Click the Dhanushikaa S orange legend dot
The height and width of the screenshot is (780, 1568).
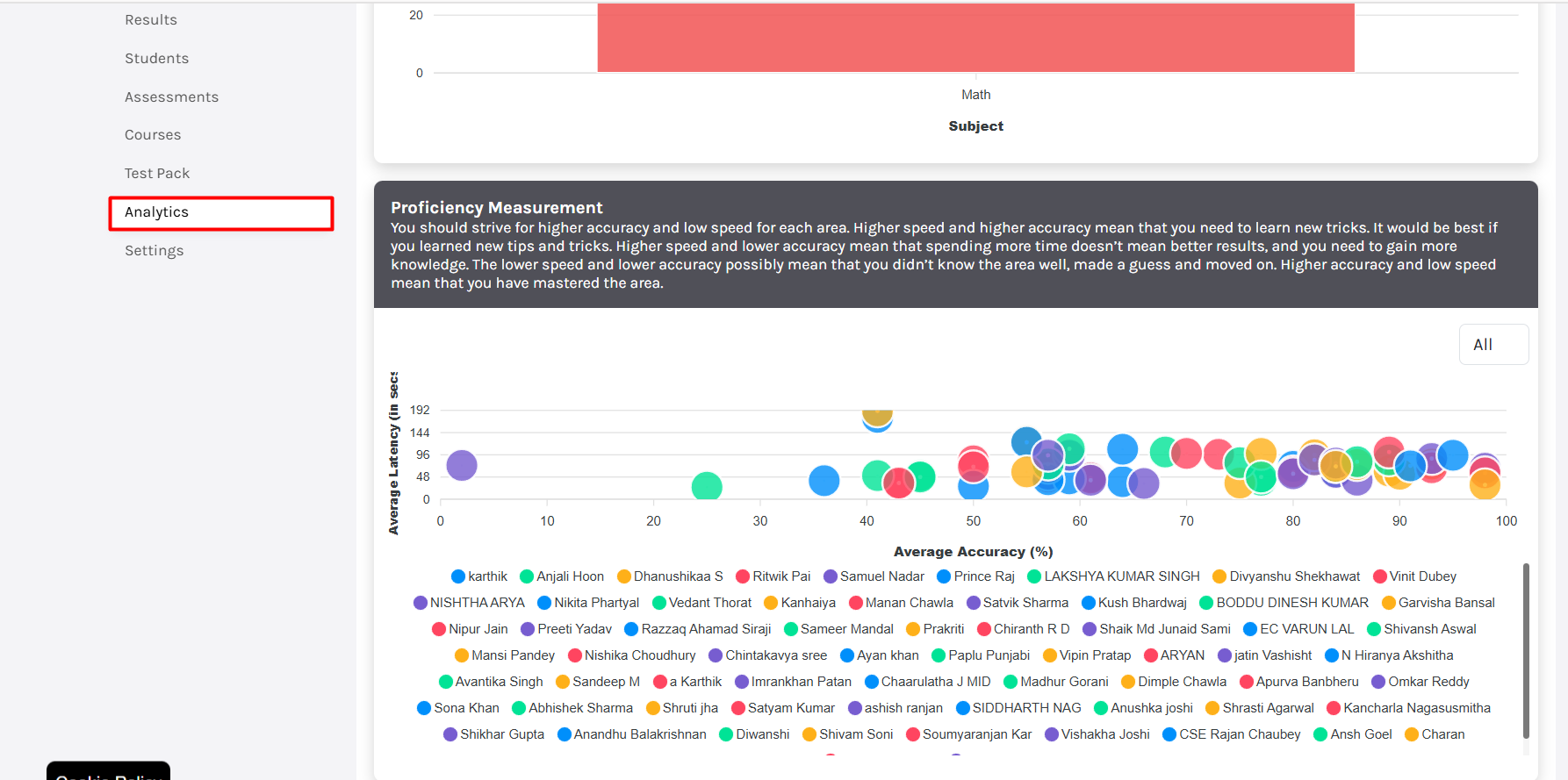[x=624, y=576]
